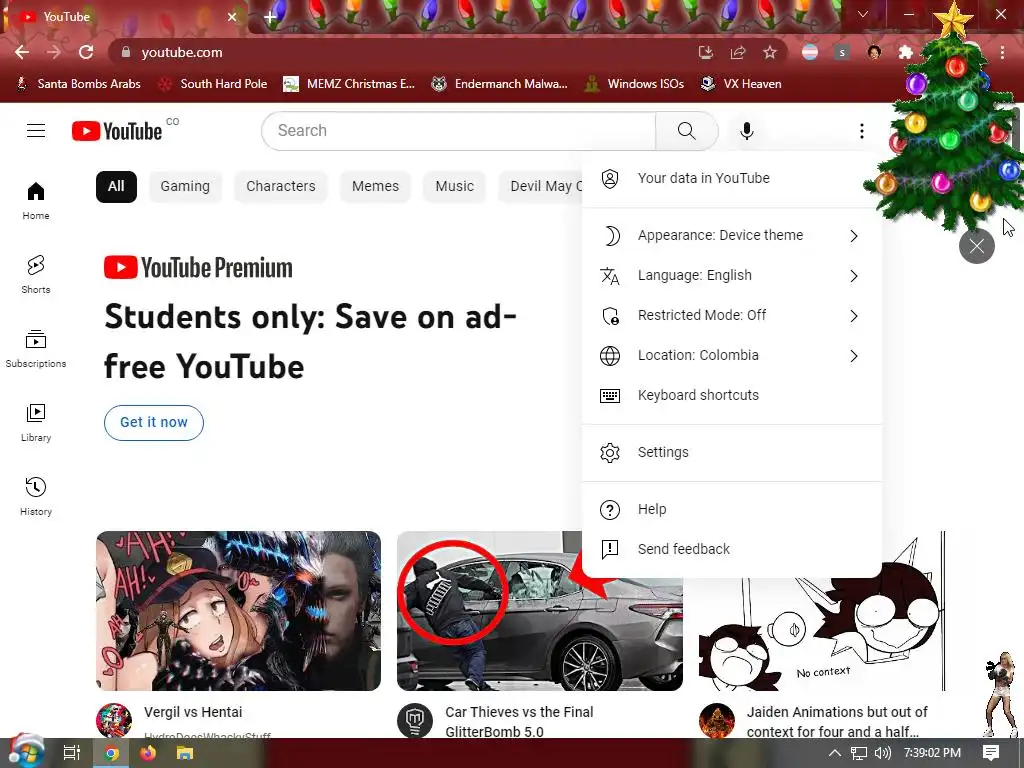Screen dimensions: 1024x768
Task: Click the Jaiden Animations video channel avatar
Action: pos(716,720)
